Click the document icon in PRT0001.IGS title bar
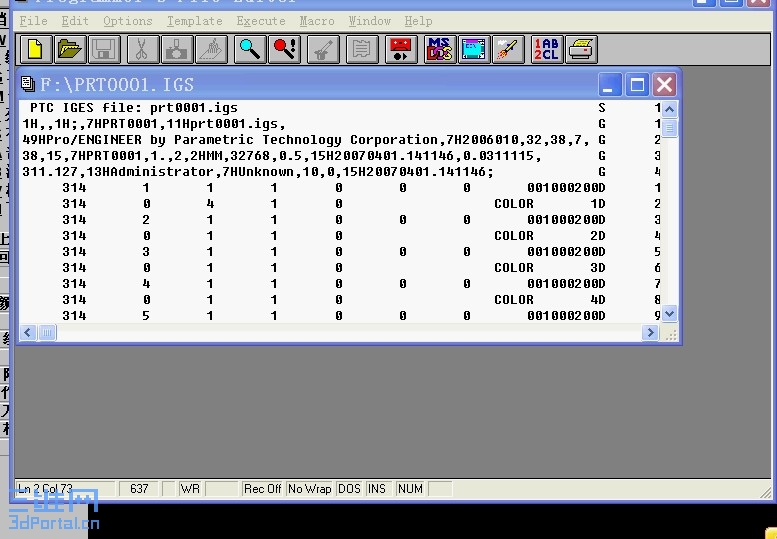This screenshot has width=777, height=539. [28, 84]
